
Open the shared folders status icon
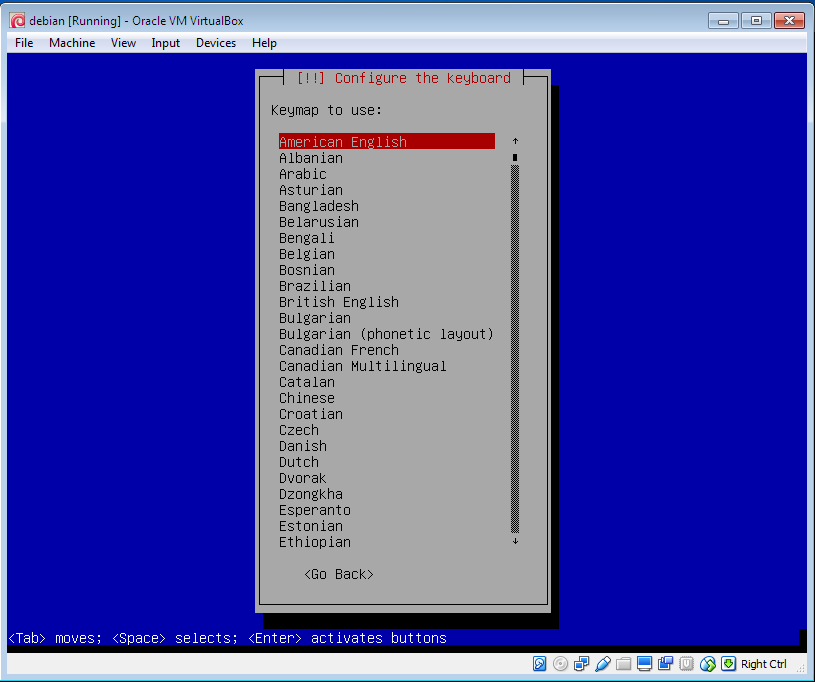tap(623, 664)
